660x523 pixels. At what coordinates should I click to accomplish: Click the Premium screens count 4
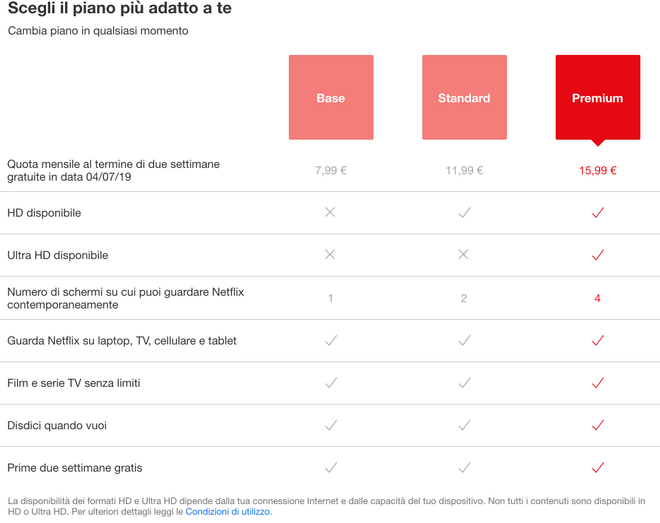[x=597, y=298]
